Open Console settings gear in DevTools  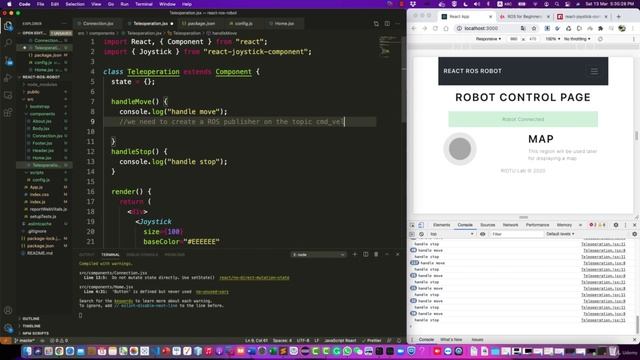[x=634, y=234]
